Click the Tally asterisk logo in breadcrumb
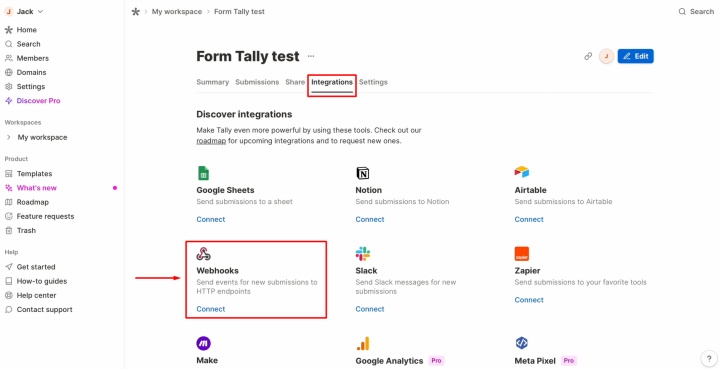This screenshot has height=369, width=720. (x=135, y=12)
